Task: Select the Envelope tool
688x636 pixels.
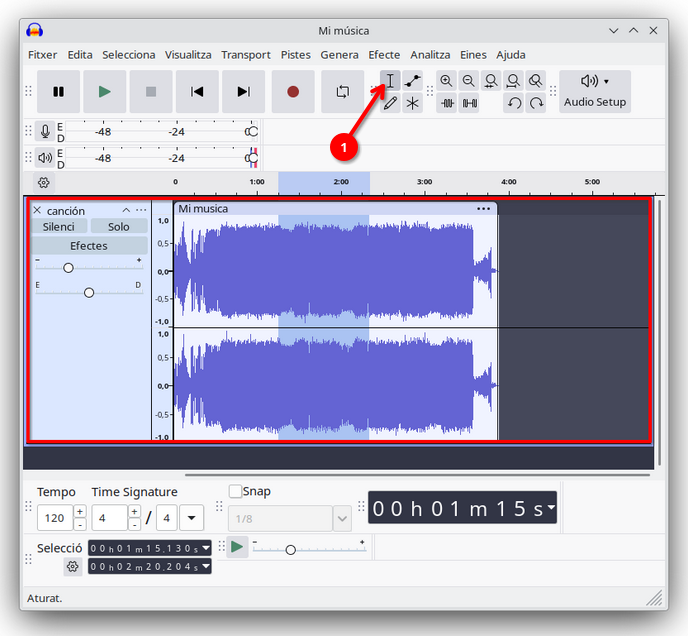Action: click(x=413, y=81)
